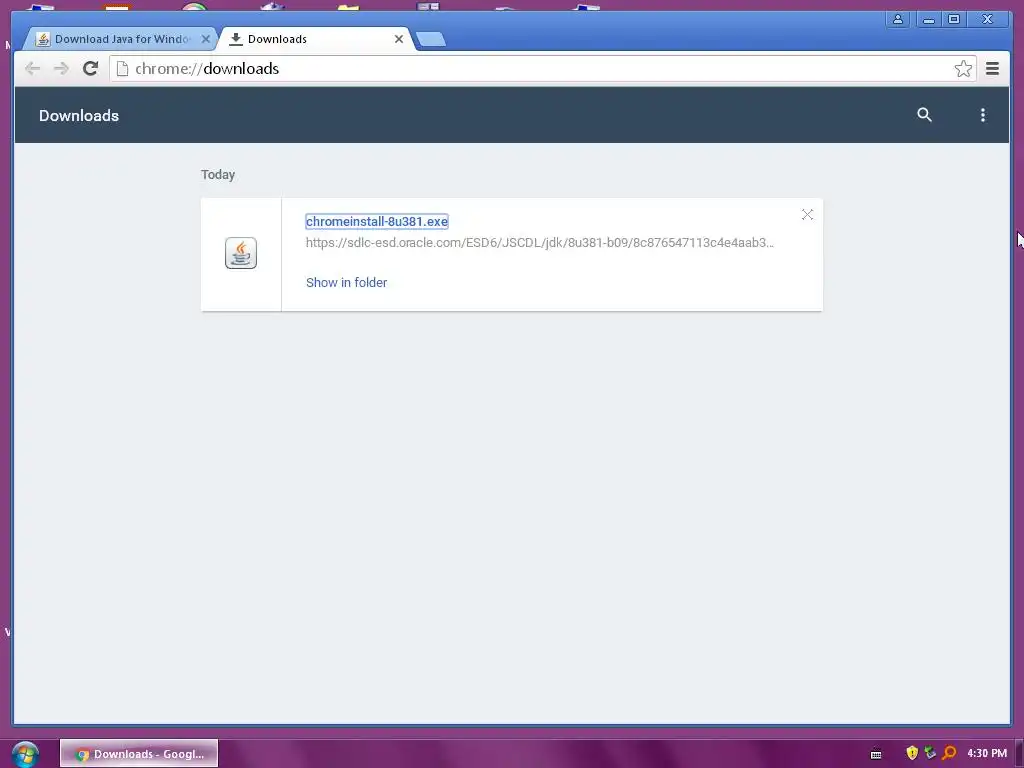The height and width of the screenshot is (768, 1024).
Task: Click the 4:30 PM system clock
Action: pyautogui.click(x=986, y=754)
